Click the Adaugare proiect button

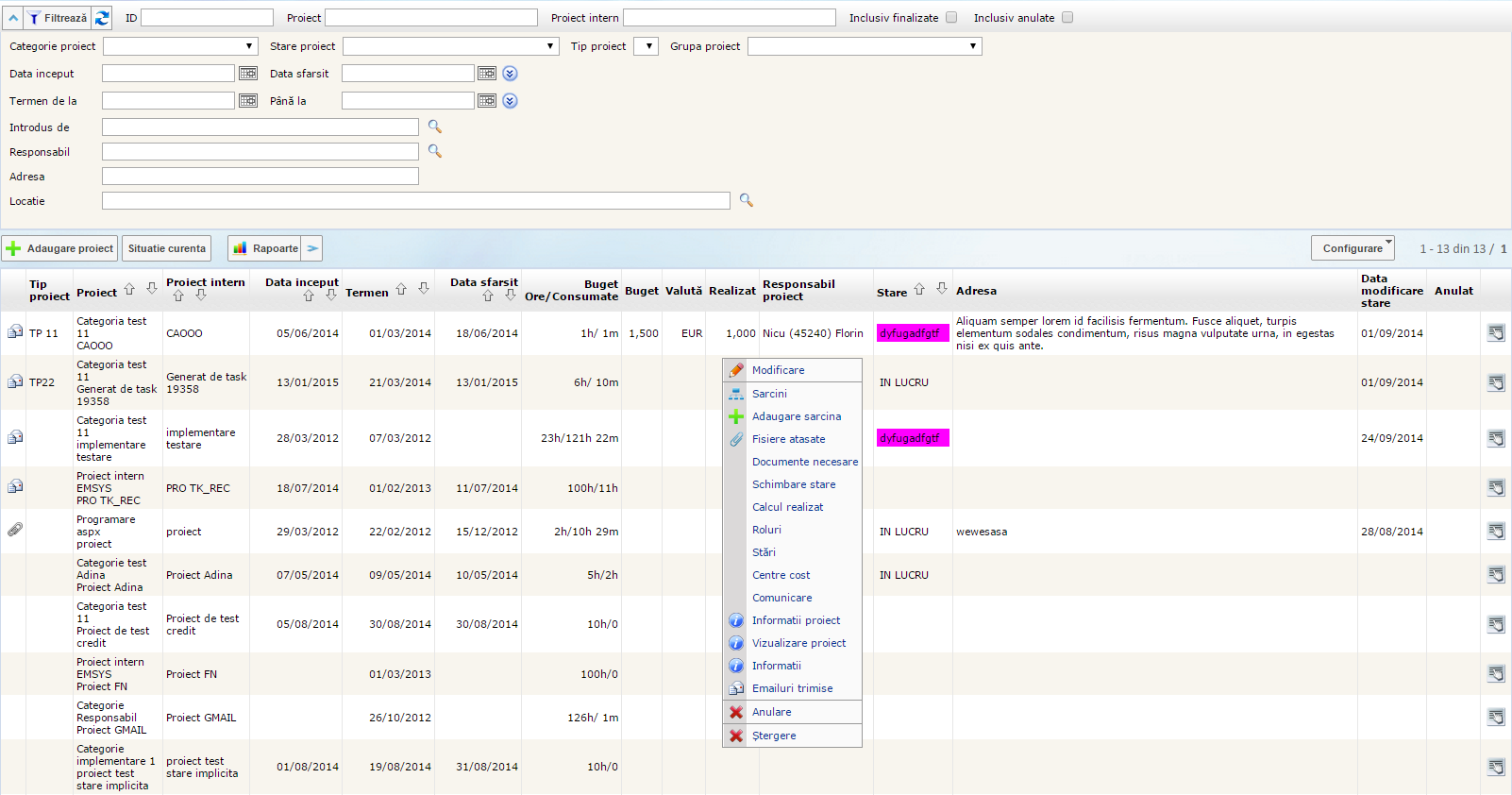(60, 248)
